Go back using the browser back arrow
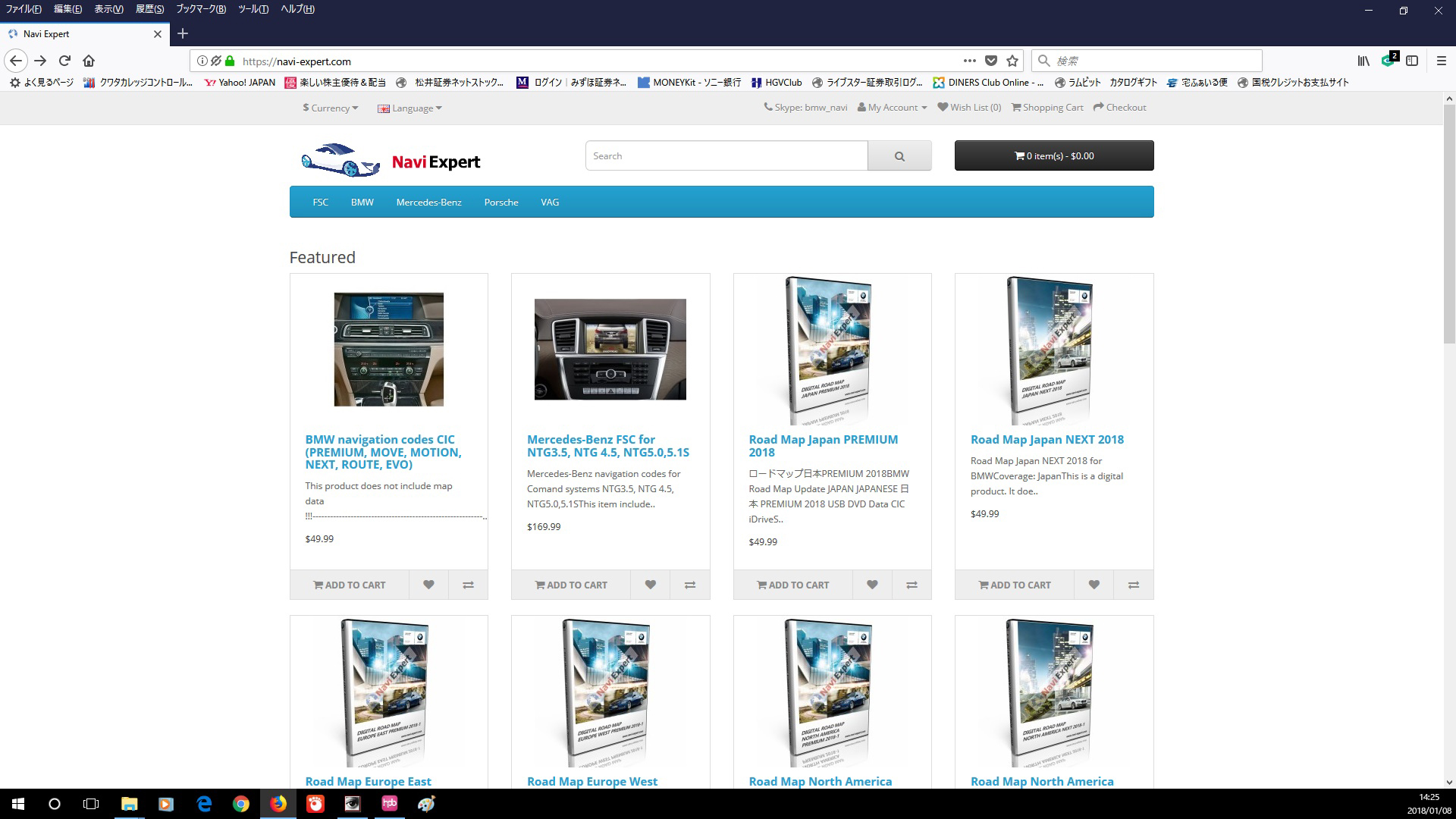This screenshot has height=819, width=1456. pos(16,61)
